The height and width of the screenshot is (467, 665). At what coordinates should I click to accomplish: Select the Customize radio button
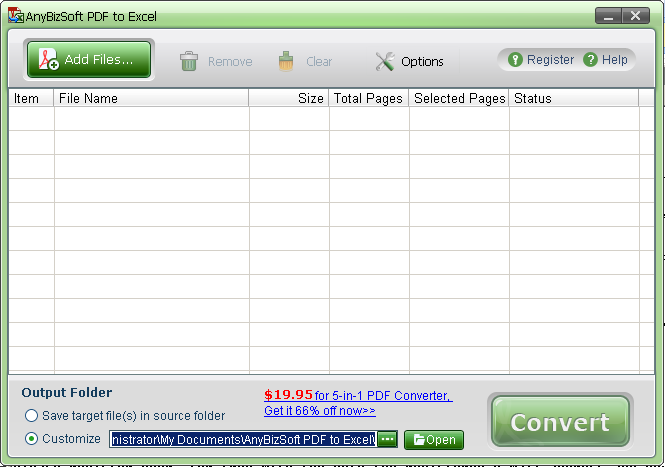tap(31, 439)
